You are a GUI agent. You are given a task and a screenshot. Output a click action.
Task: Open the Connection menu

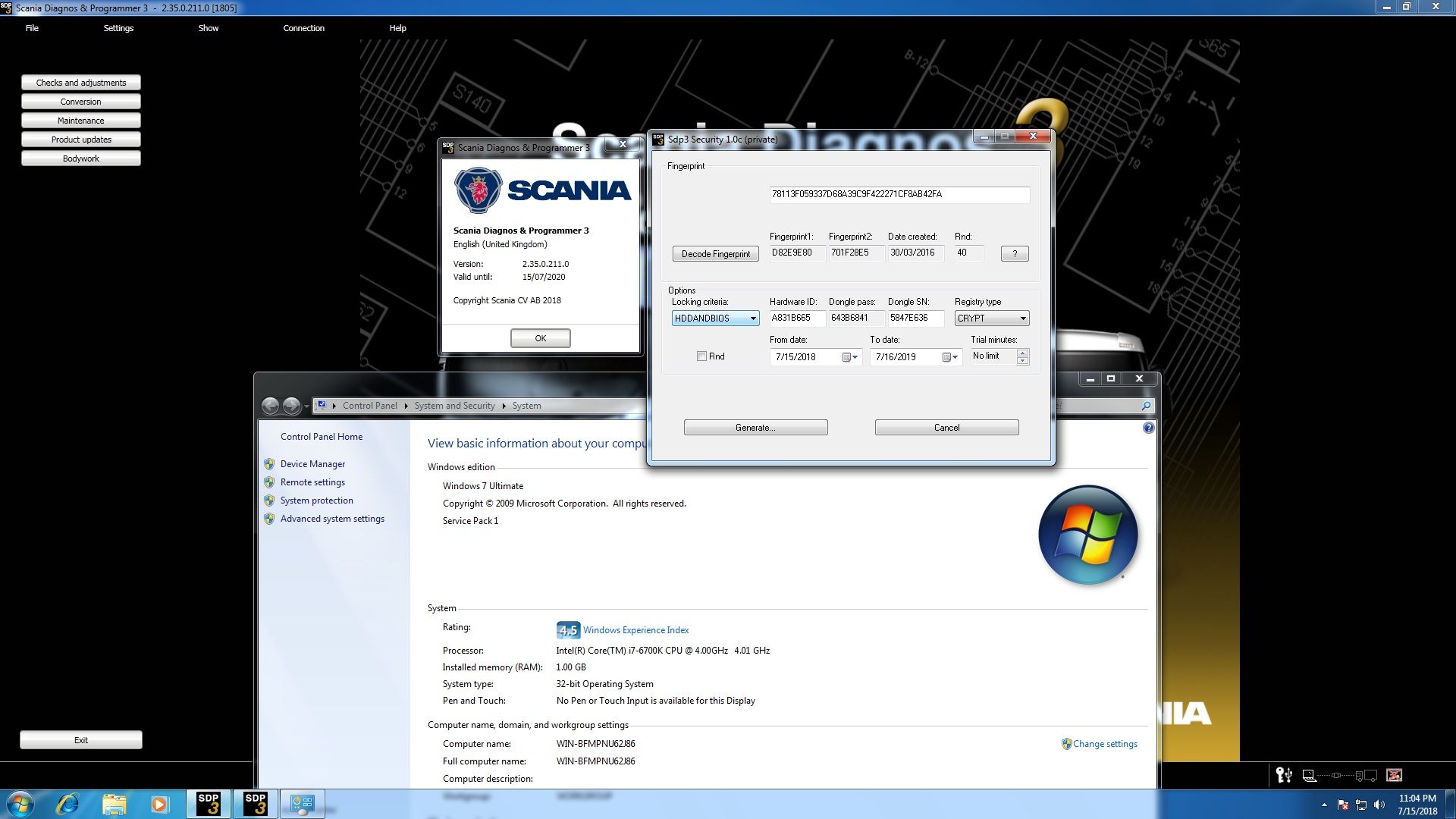tap(303, 28)
